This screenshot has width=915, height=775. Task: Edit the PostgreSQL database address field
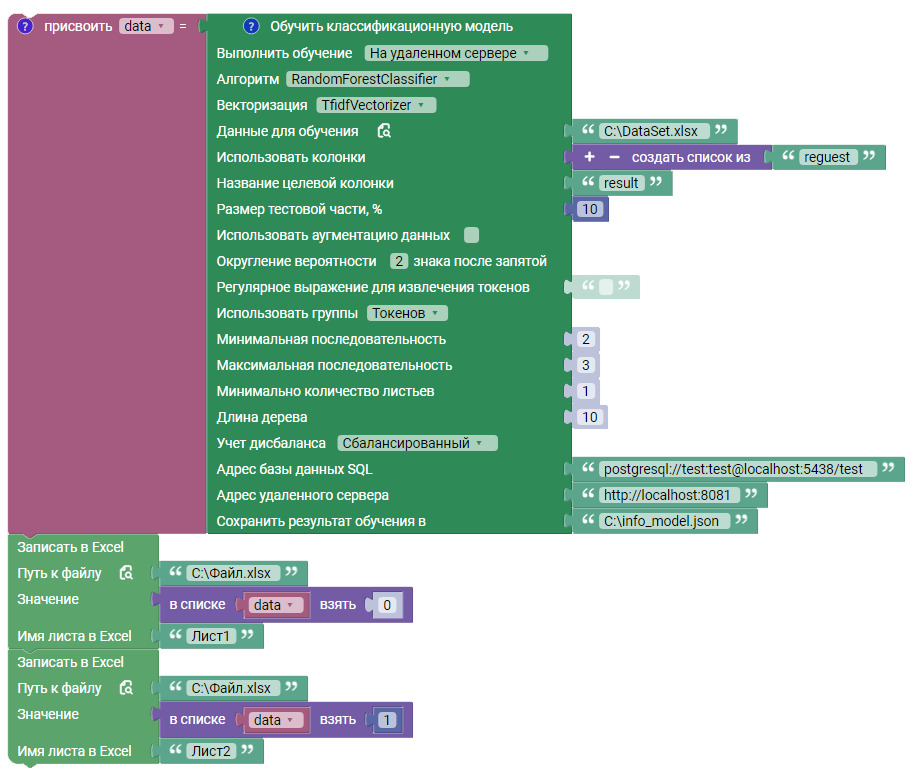pyautogui.click(x=737, y=469)
